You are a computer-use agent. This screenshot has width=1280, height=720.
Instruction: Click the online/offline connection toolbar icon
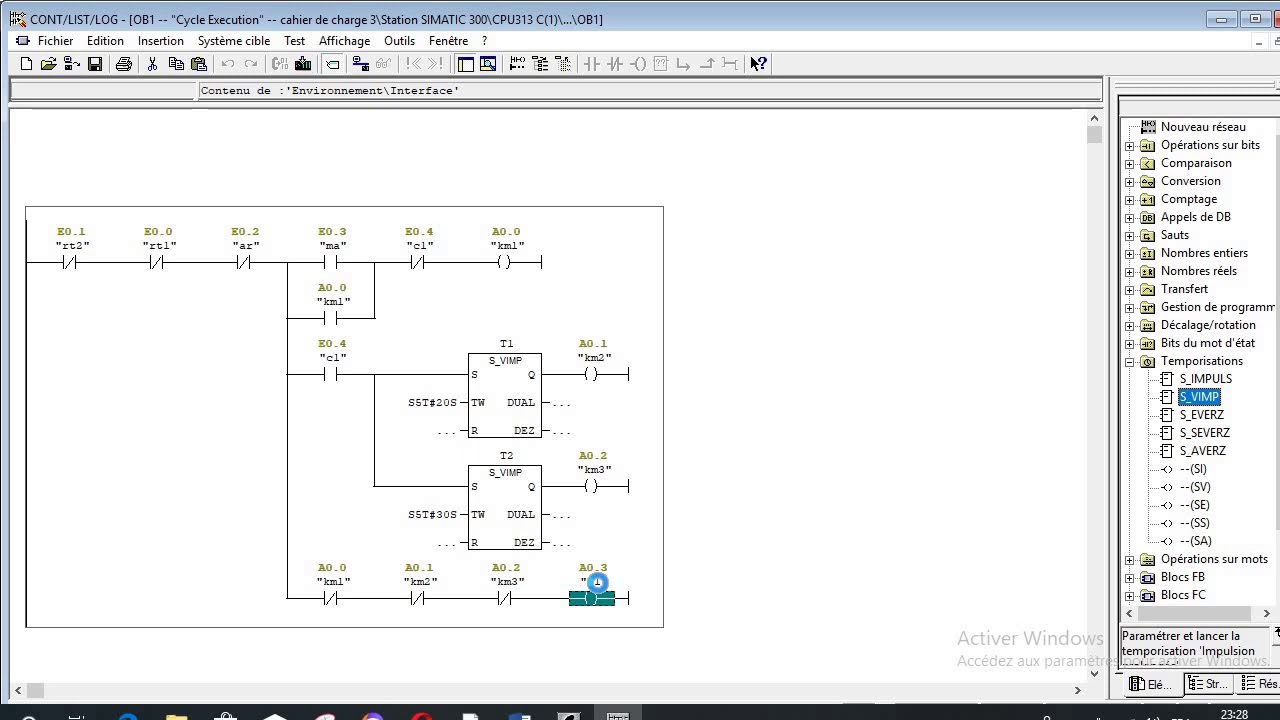point(360,64)
